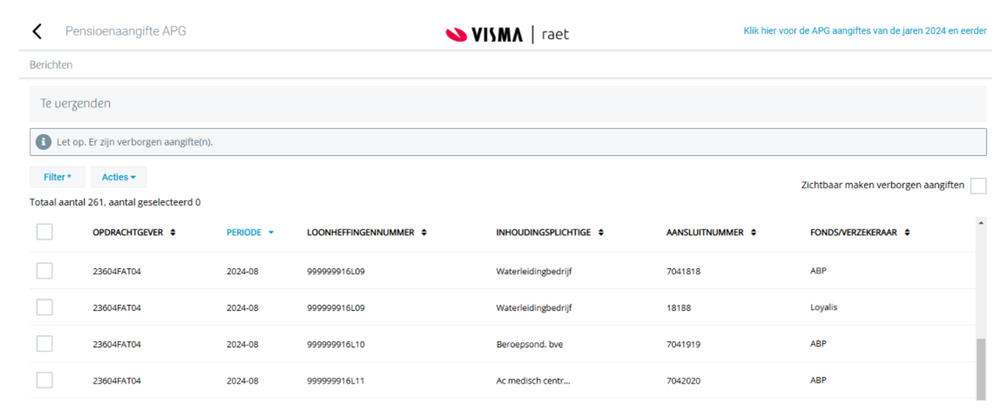Screen dimensions: 999x420
Task: Open the Te verzenden section
Action: tap(76, 104)
